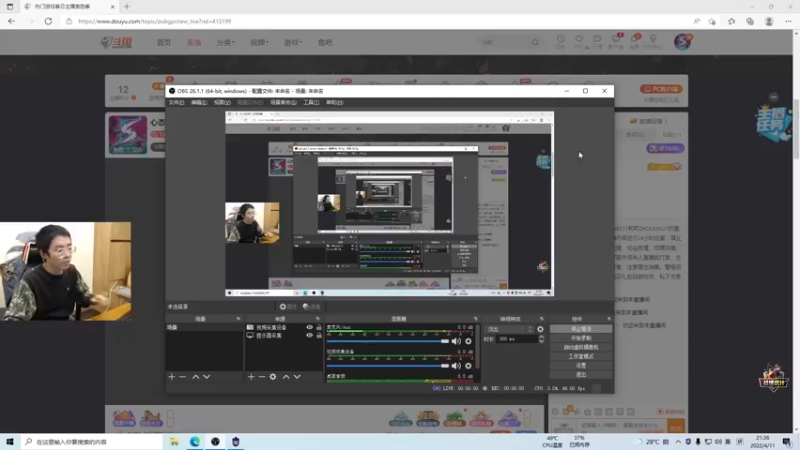Click the webcam thumbnail in OBS preview
800x450 pixels.
(252, 222)
